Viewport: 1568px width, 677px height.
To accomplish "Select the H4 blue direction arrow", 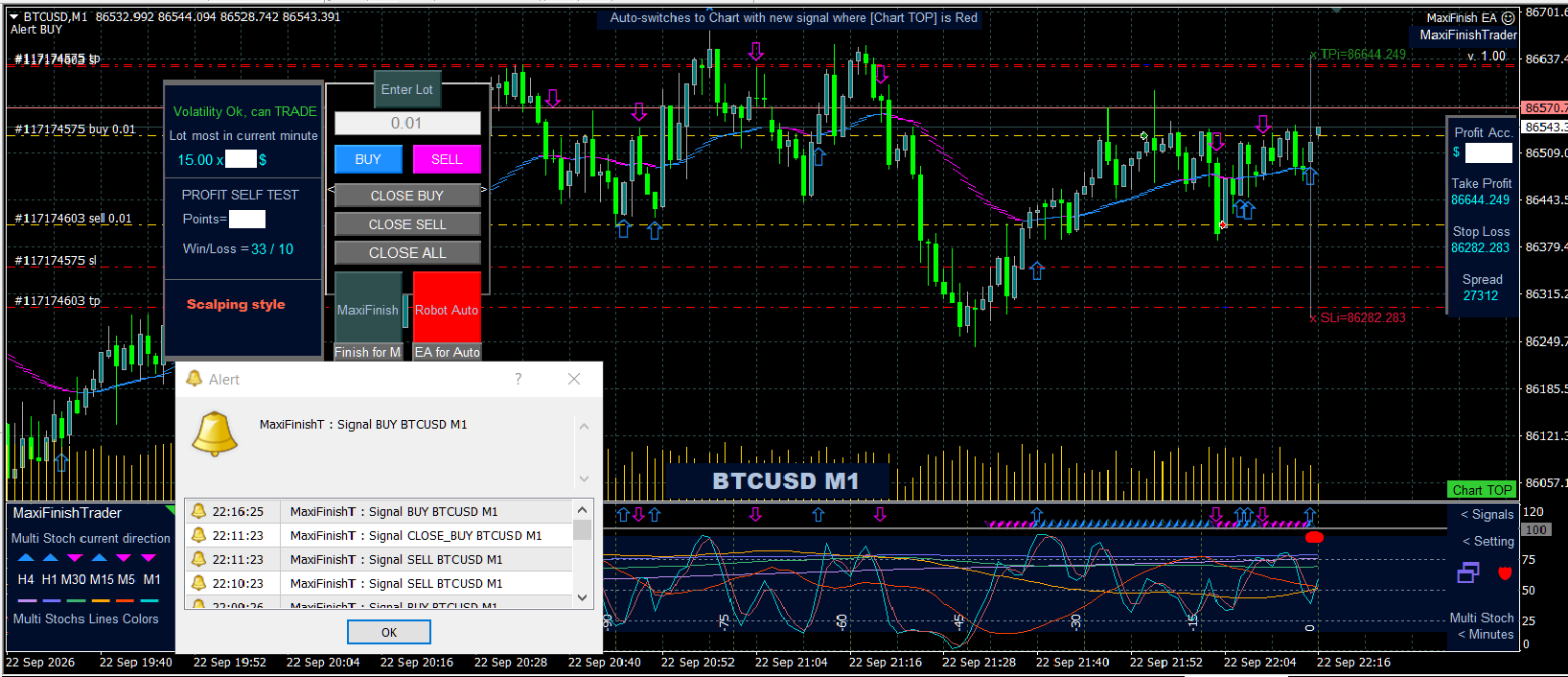I will [26, 557].
